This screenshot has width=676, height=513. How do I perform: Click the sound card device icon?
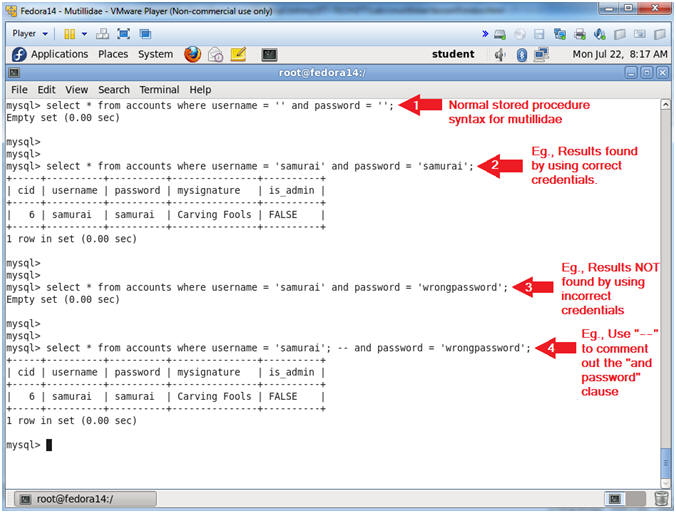pyautogui.click(x=600, y=34)
